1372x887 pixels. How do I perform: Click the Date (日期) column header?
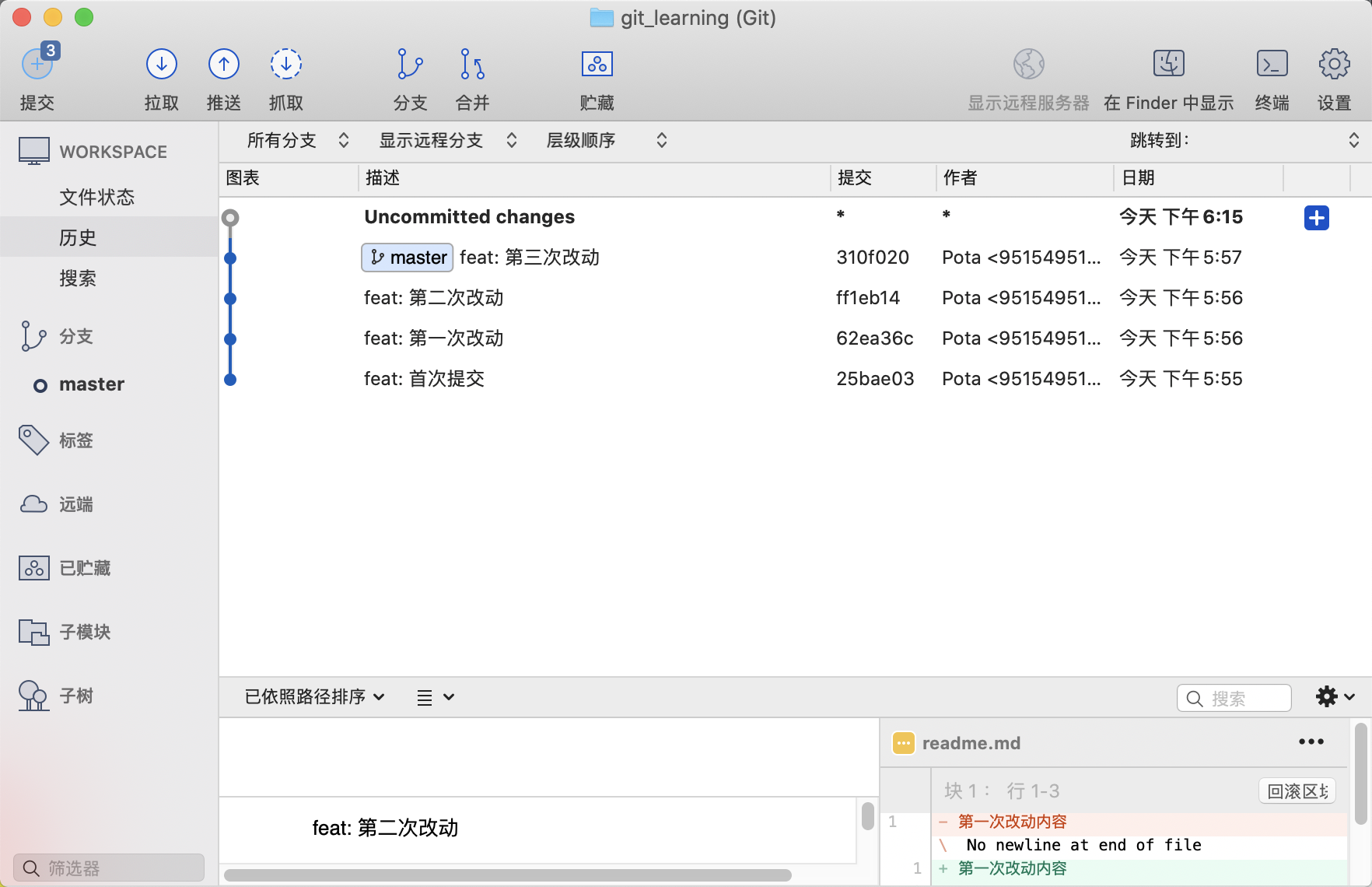pyautogui.click(x=1199, y=178)
